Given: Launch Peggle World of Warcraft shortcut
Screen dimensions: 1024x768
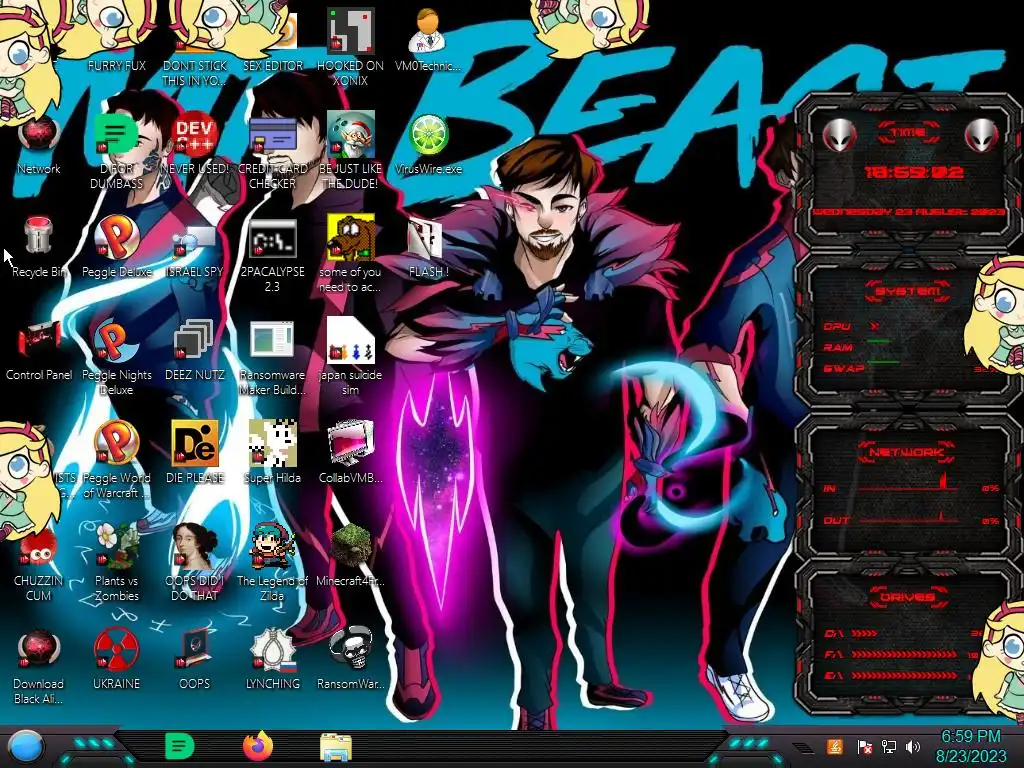Looking at the screenshot, I should click(117, 460).
